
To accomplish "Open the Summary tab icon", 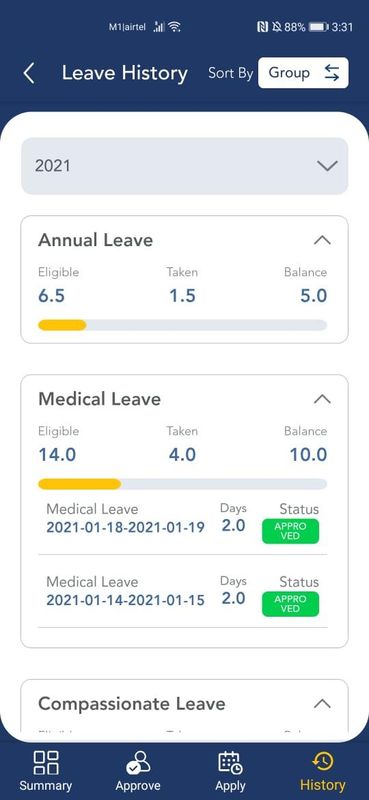I will 46,762.
